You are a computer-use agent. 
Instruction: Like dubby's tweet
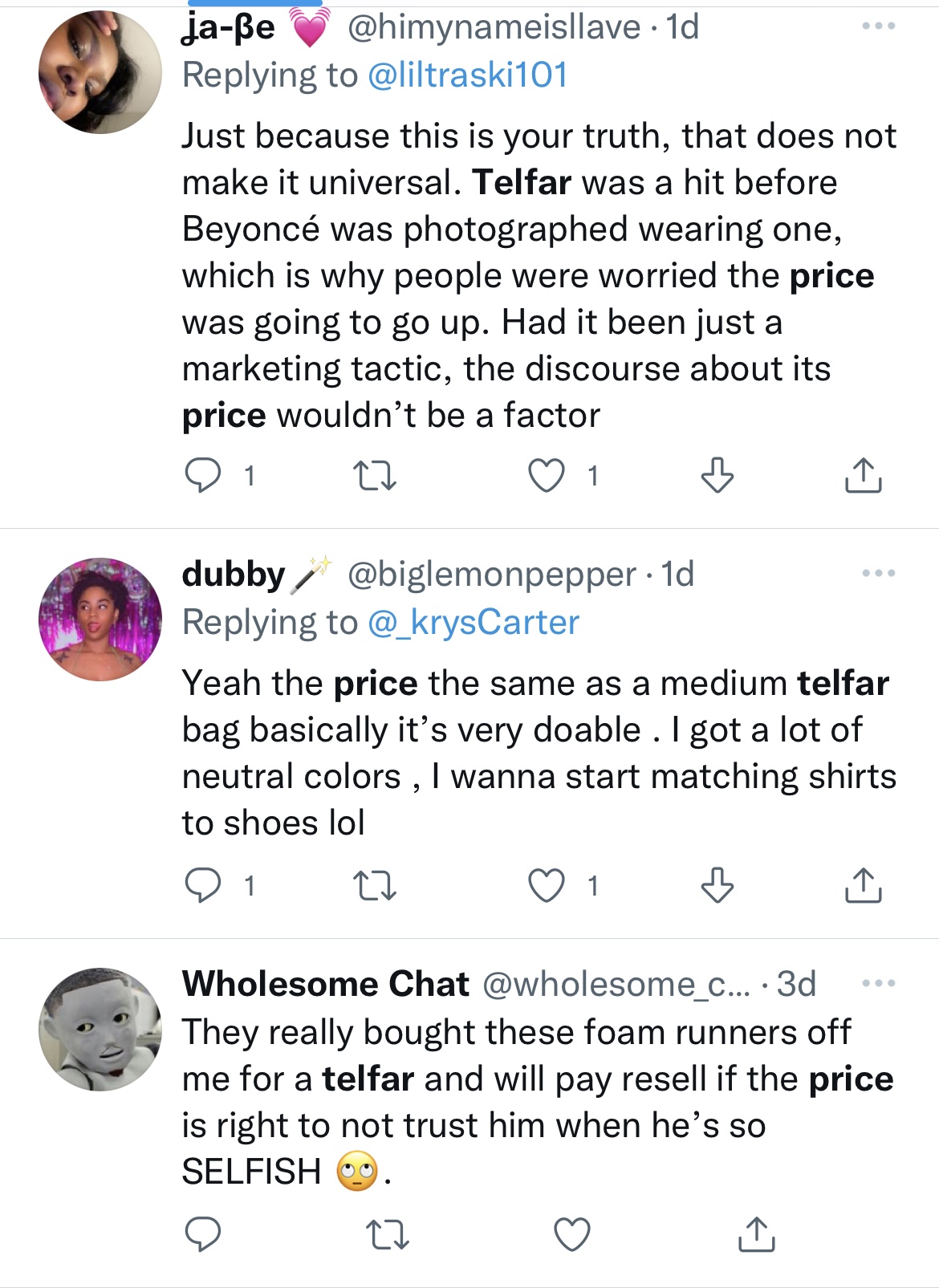[547, 886]
